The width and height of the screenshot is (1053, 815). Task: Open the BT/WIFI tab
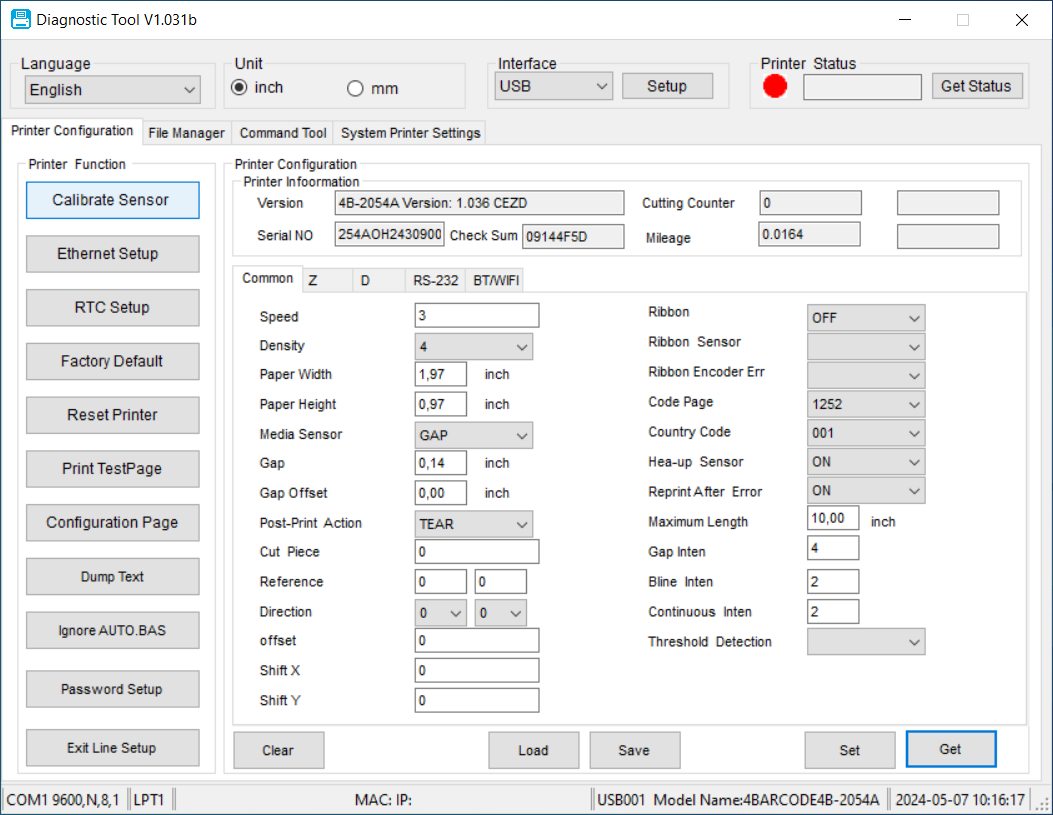coord(495,281)
